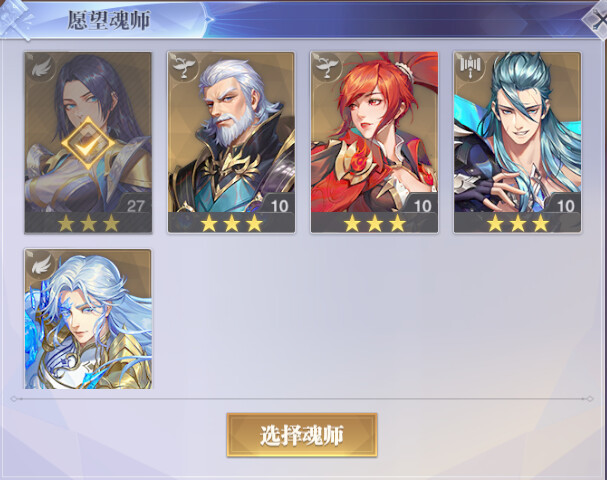Click the bird emblem on the white-bearded man's card
607x480 pixels.
point(183,67)
